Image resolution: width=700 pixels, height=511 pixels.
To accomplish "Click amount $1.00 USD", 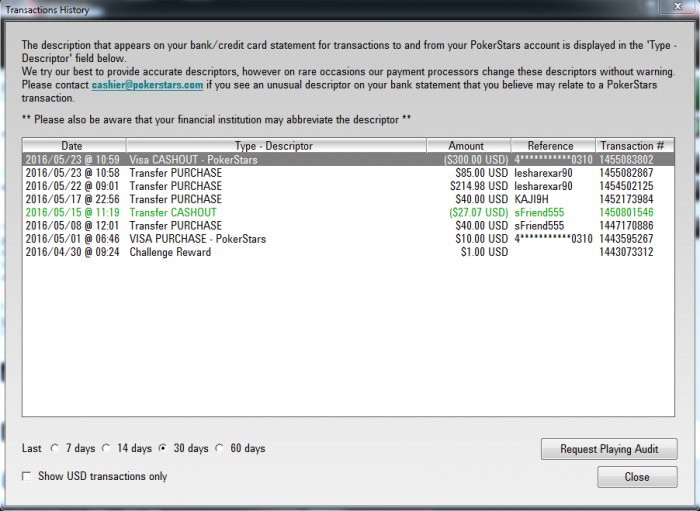I will point(484,252).
